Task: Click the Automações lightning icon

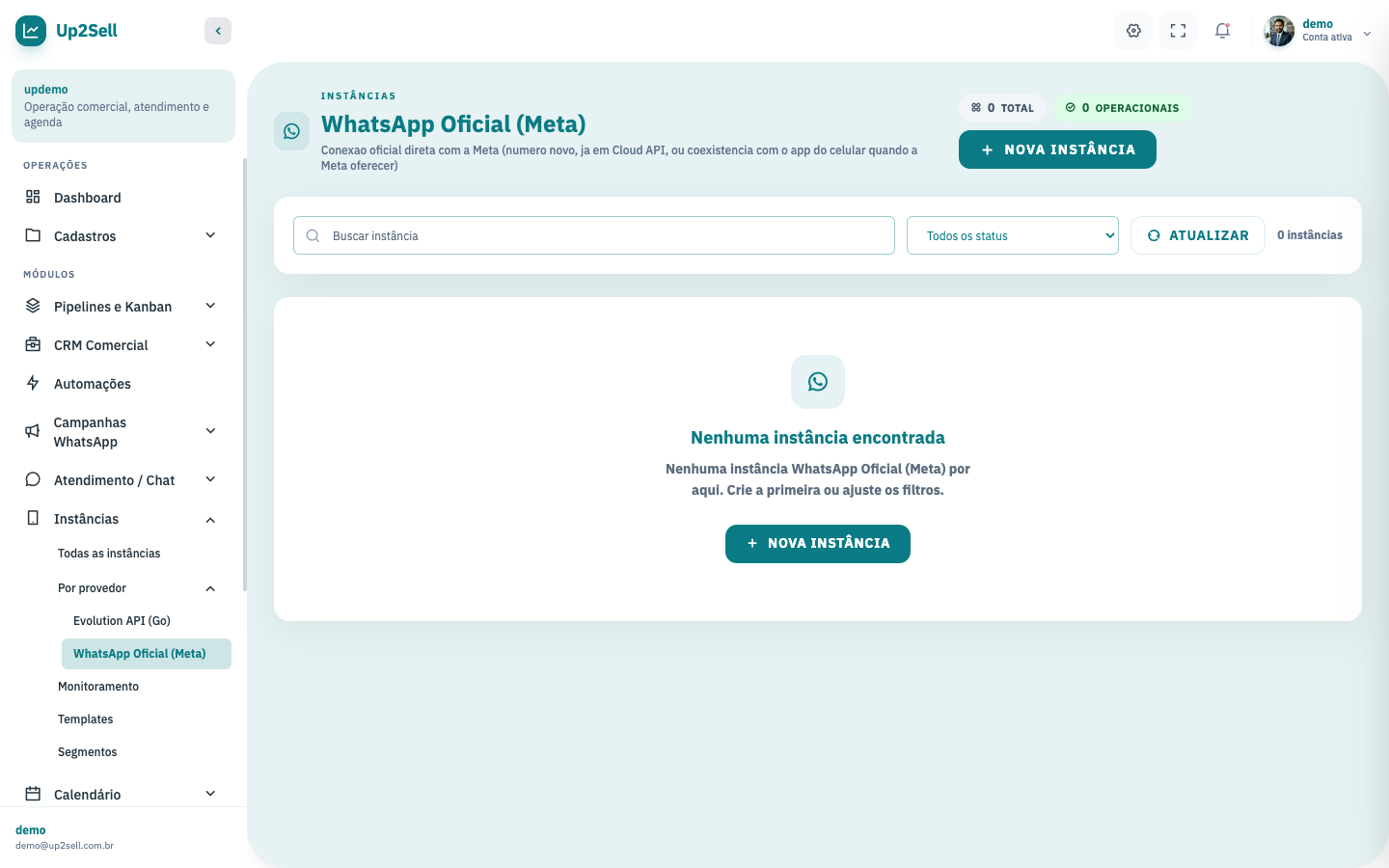Action: [33, 383]
